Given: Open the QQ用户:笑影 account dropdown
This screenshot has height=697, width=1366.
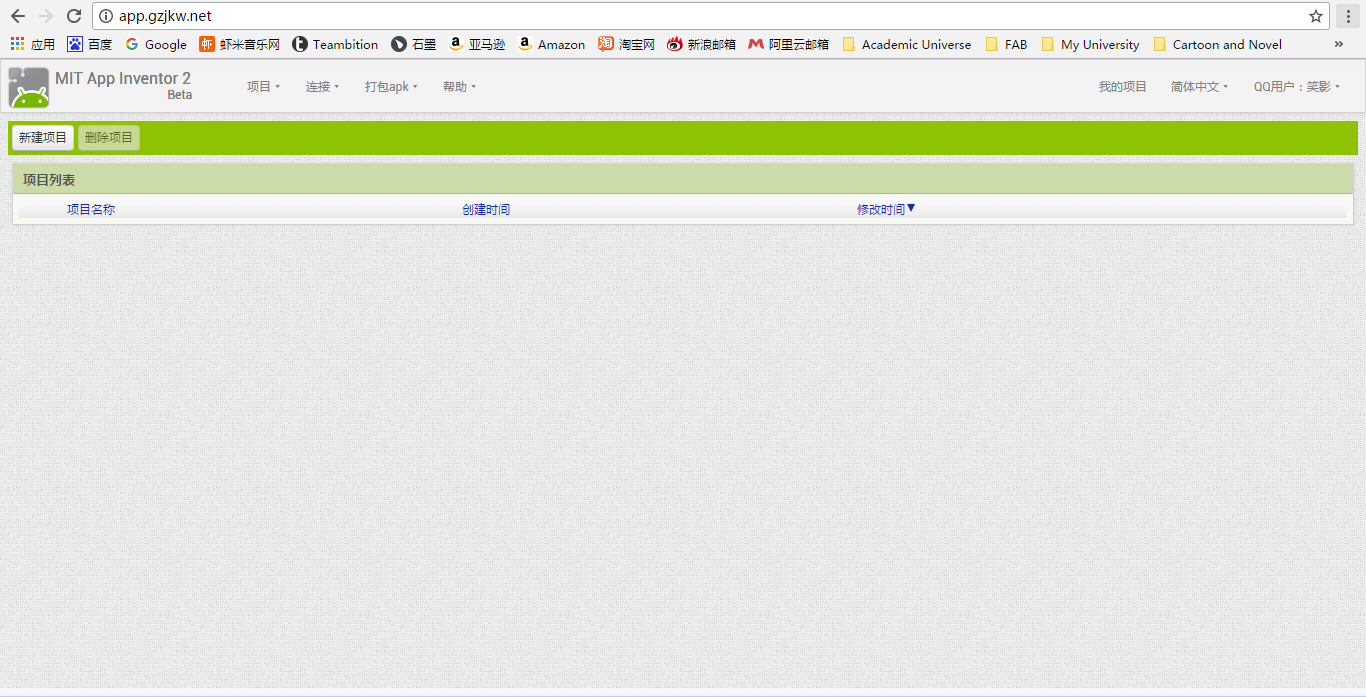Looking at the screenshot, I should 1296,87.
